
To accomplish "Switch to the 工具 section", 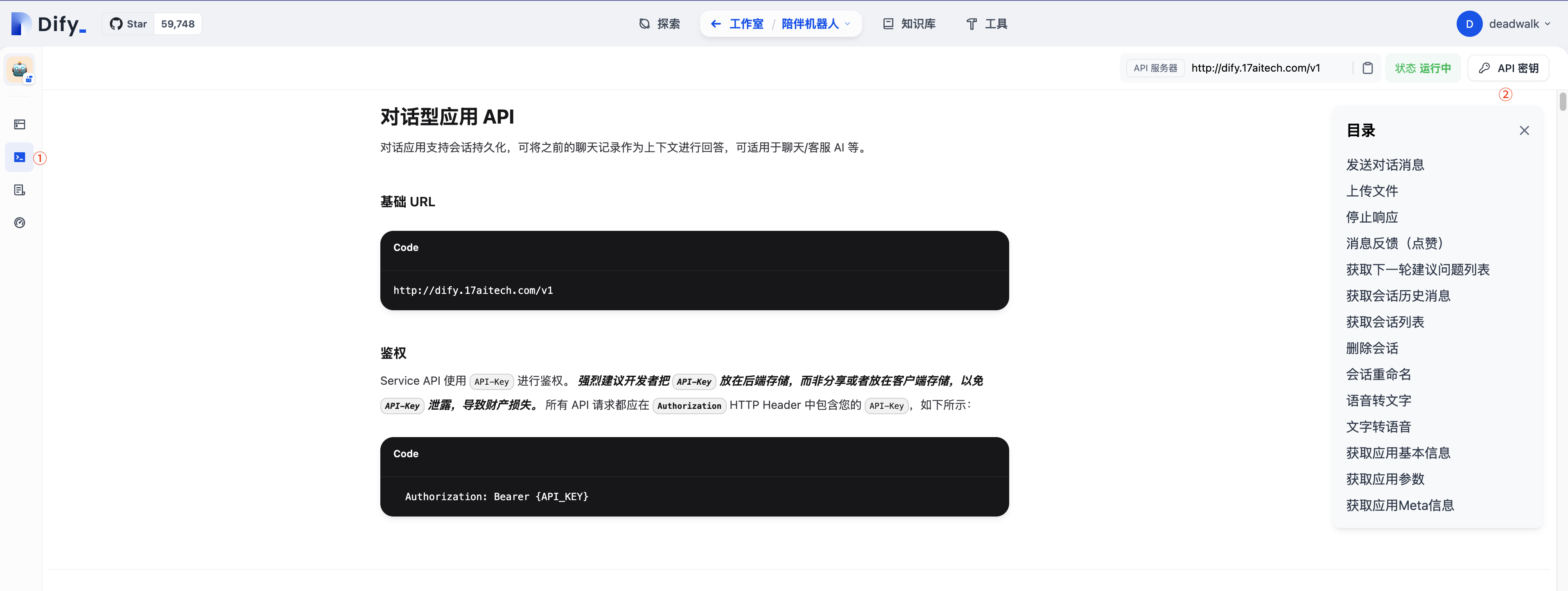I will pos(987,24).
